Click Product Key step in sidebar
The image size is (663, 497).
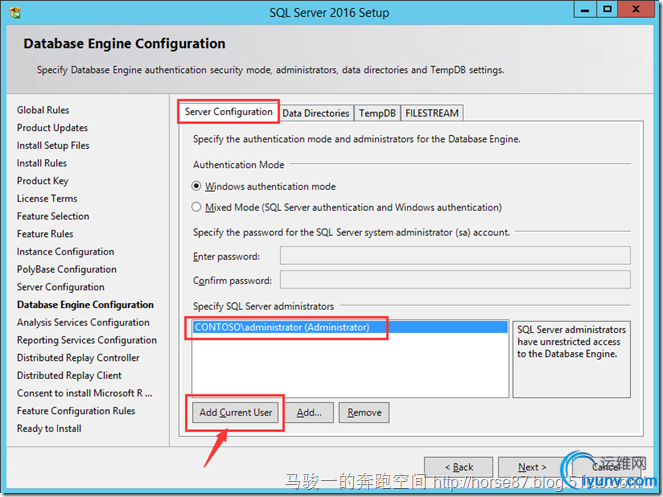coord(43,181)
